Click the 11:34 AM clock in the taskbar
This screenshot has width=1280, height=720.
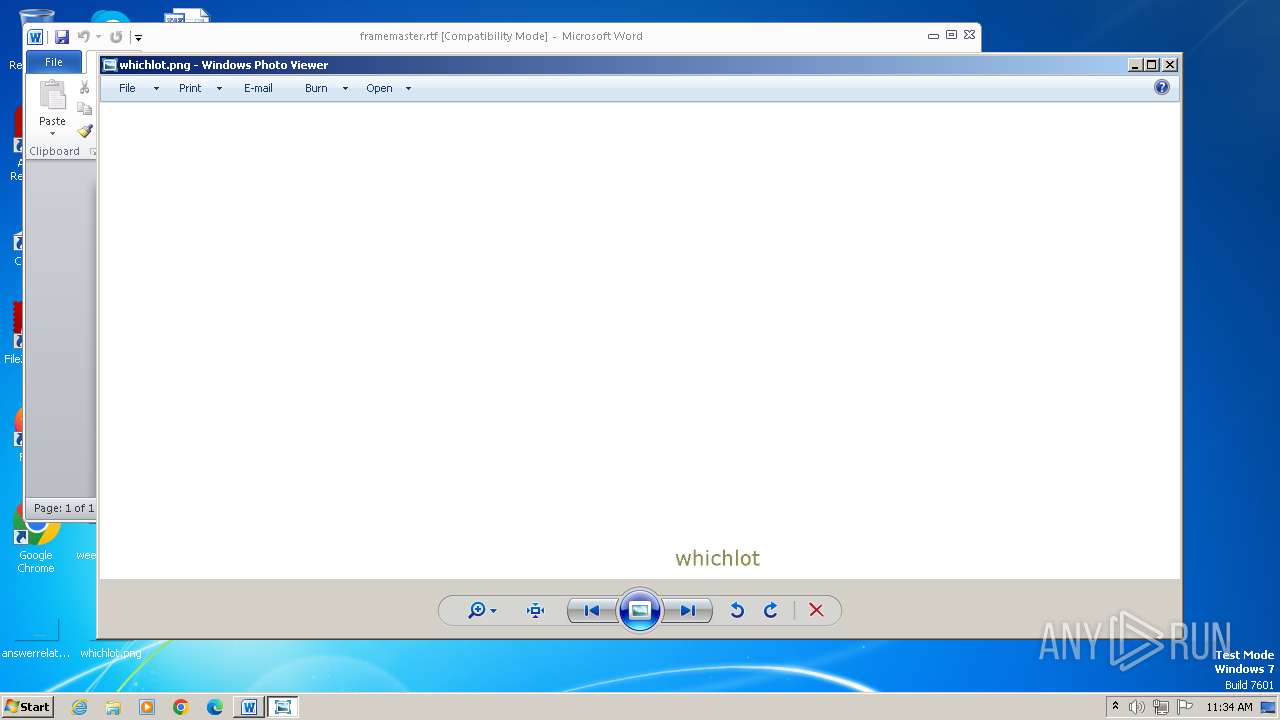click(1229, 707)
